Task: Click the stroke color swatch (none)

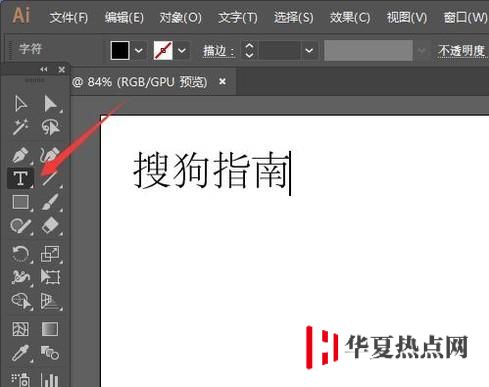Action: click(163, 51)
